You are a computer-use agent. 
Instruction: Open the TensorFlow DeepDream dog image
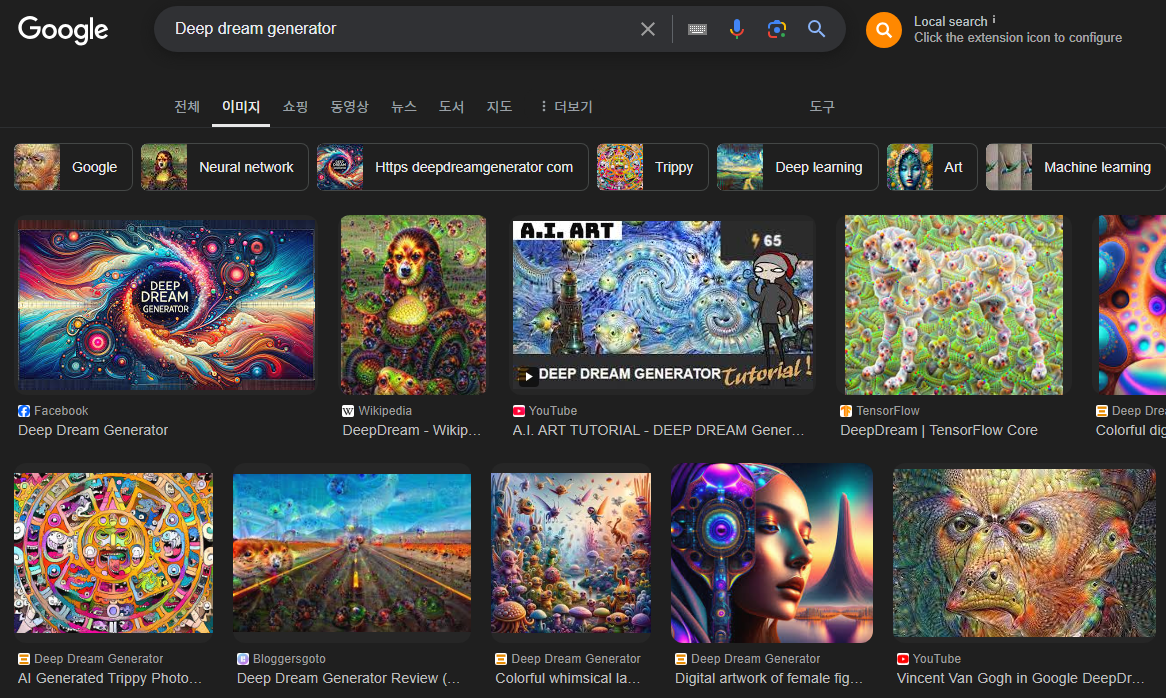[953, 305]
